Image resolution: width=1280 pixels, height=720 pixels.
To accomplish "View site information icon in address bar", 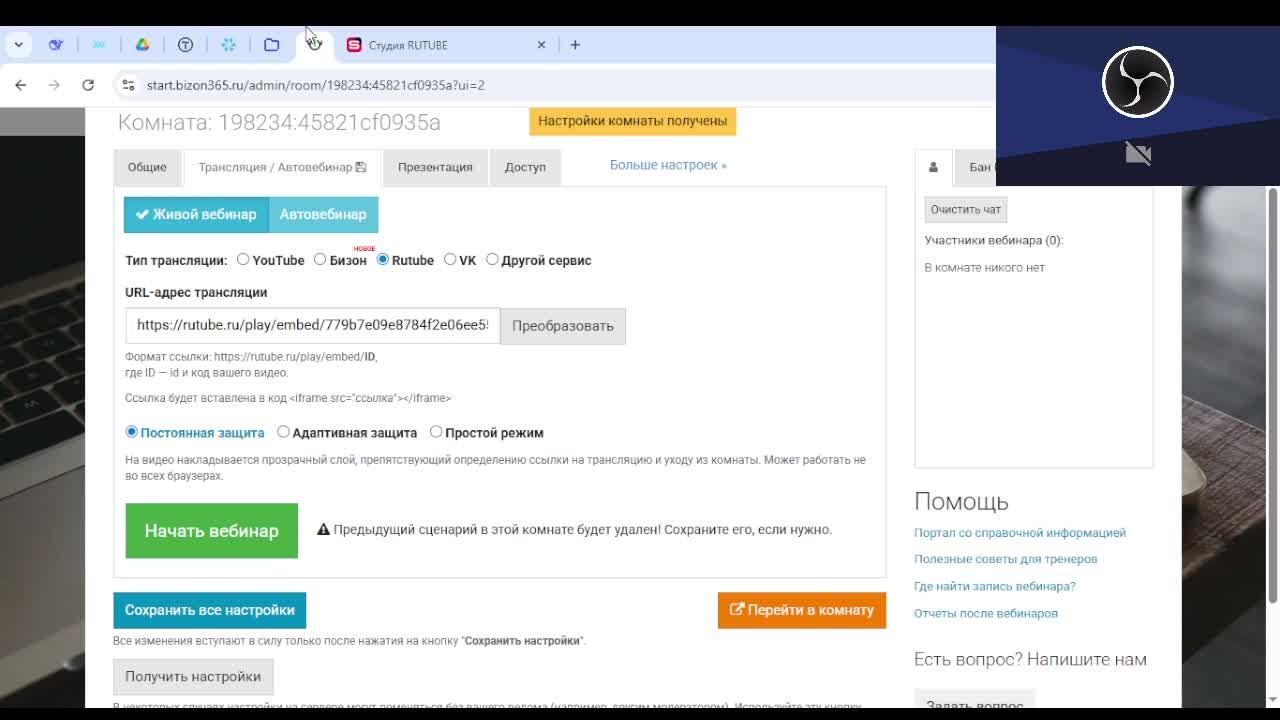I will 128,85.
